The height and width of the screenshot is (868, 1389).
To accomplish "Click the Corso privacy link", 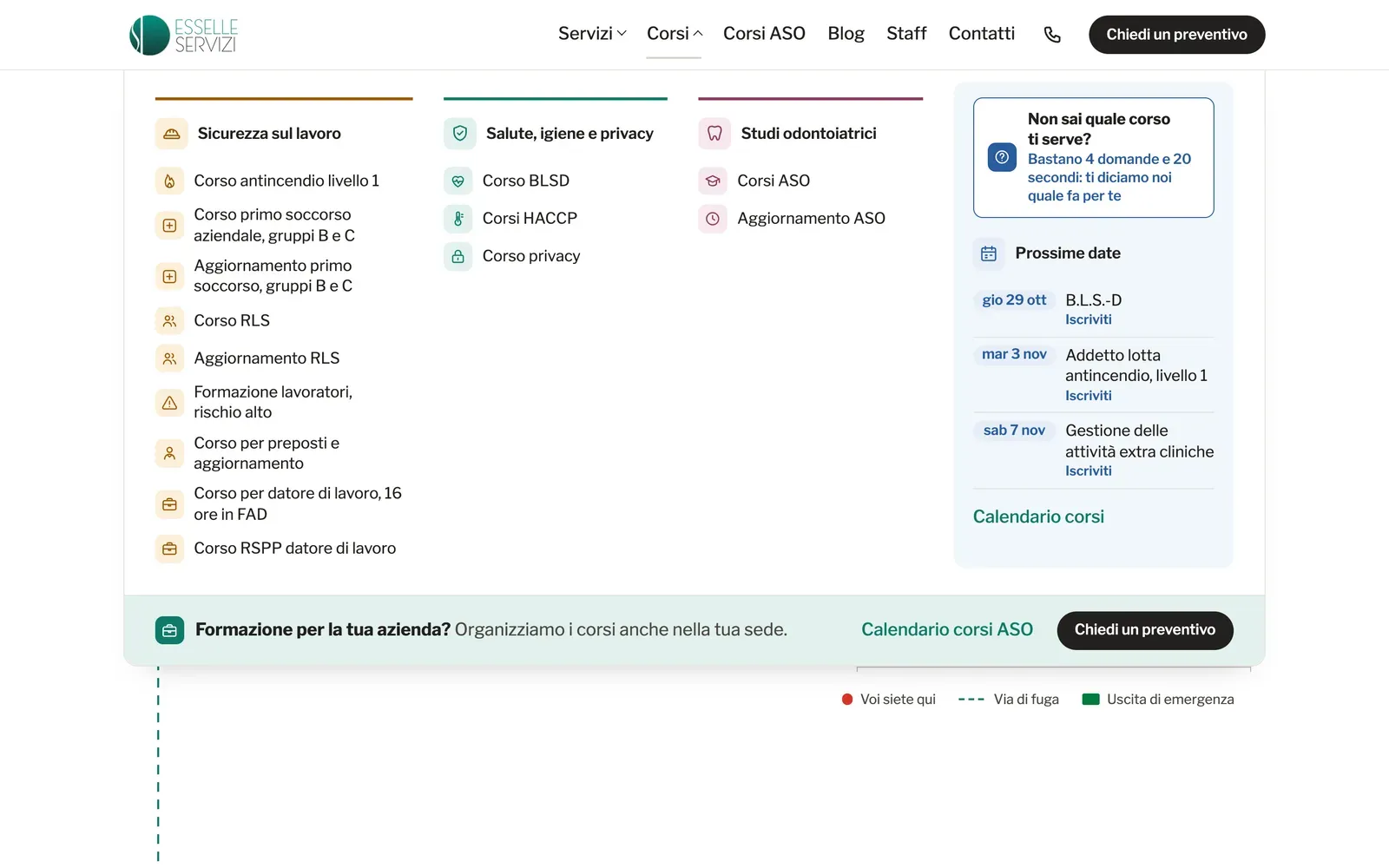I will pos(531,256).
